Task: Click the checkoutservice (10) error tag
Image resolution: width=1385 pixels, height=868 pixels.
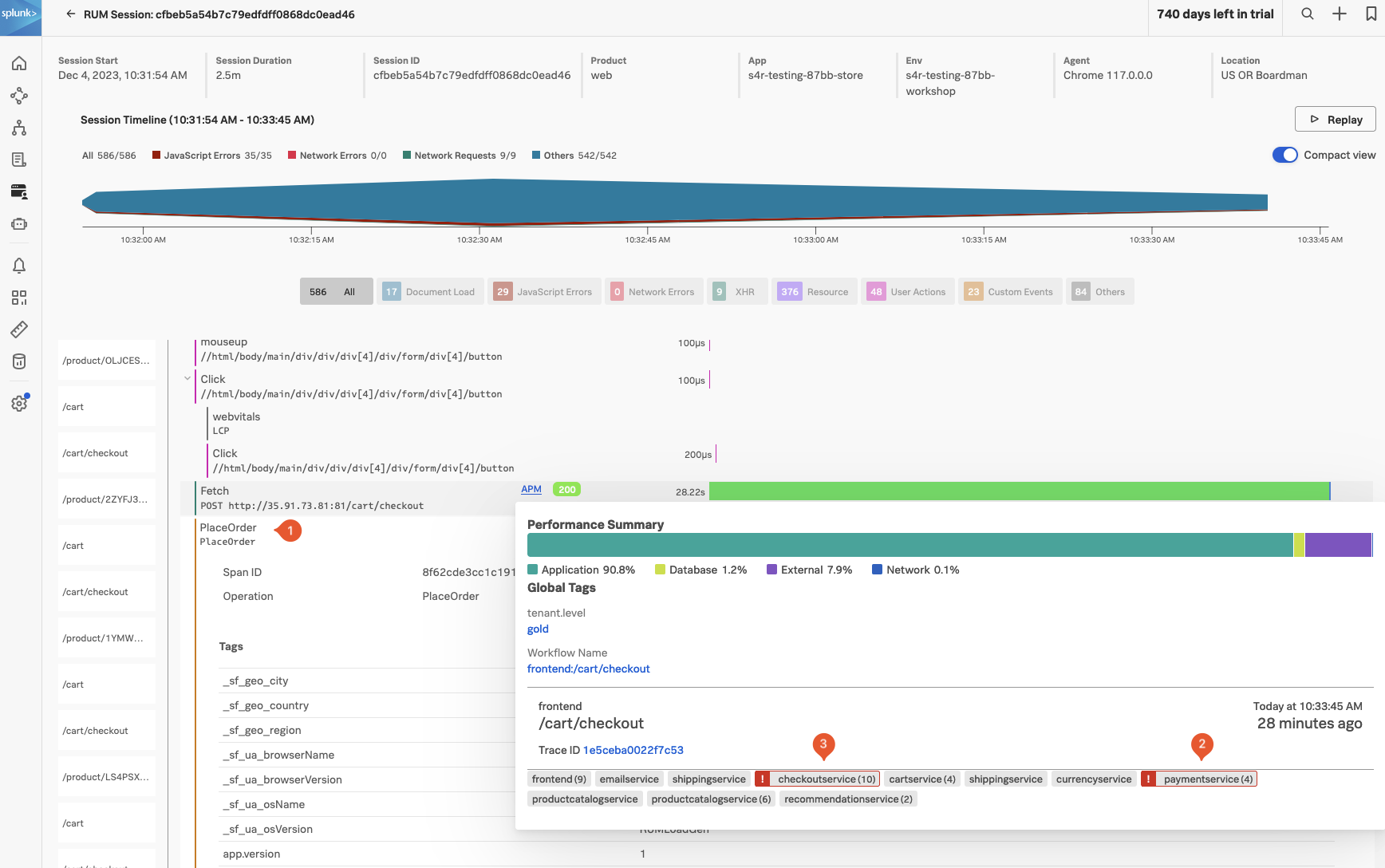Action: pyautogui.click(x=817, y=779)
